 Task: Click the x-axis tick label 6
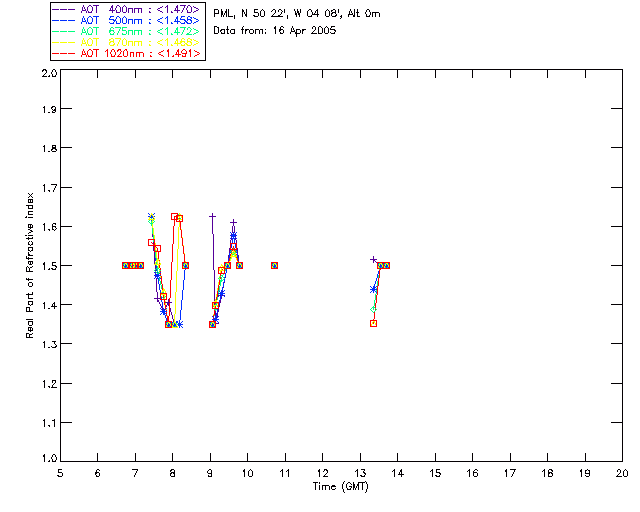point(98,473)
